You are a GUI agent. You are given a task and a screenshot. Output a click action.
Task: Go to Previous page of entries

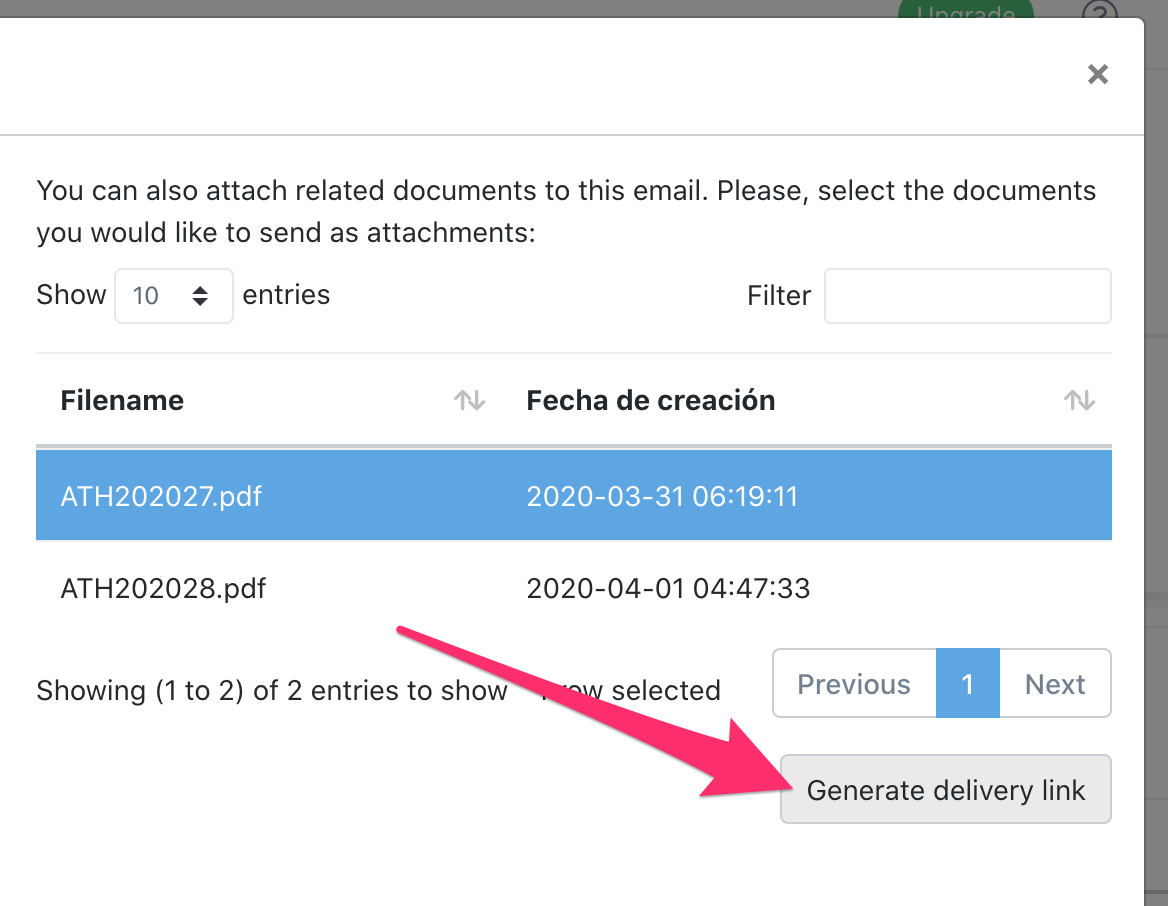coord(854,684)
